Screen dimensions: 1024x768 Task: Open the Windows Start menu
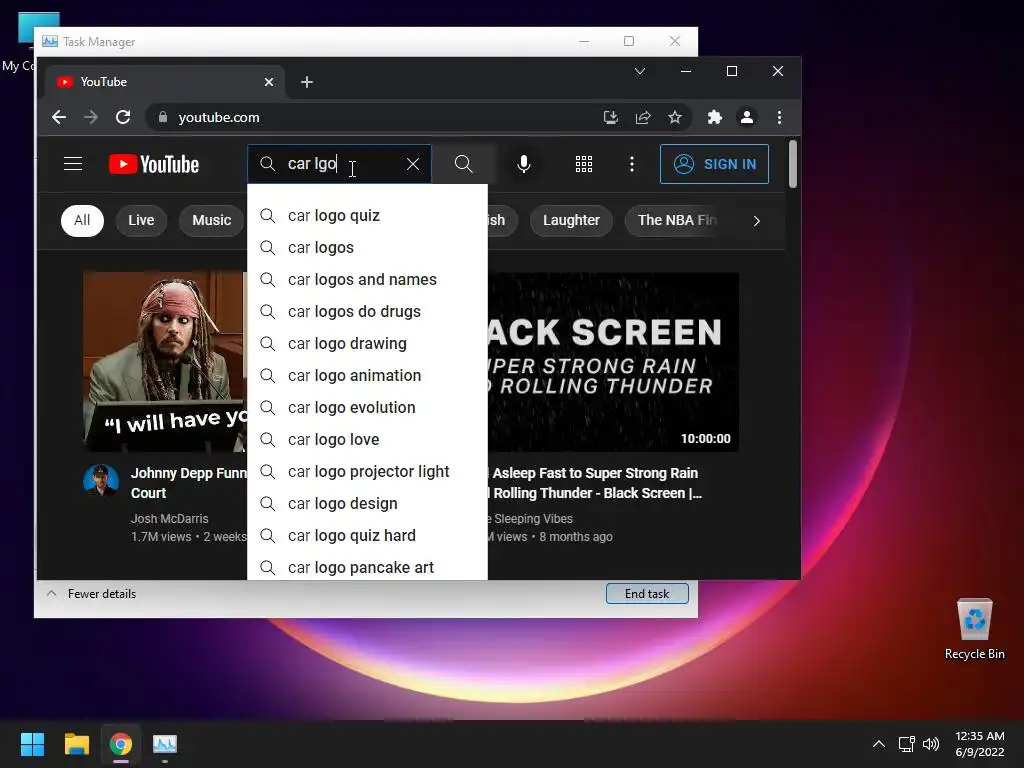(32, 744)
